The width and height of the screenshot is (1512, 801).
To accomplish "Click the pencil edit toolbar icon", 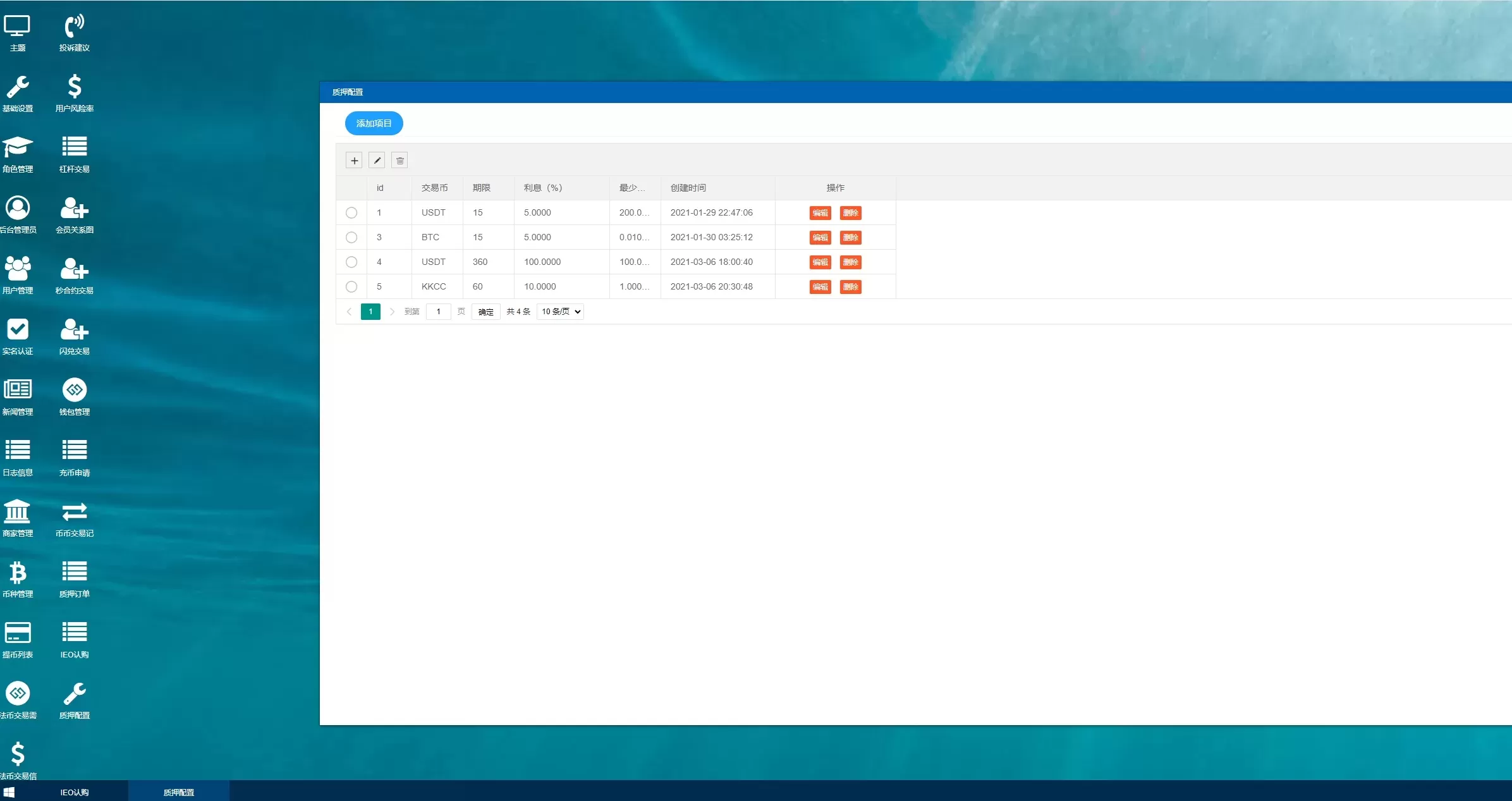I will point(377,161).
